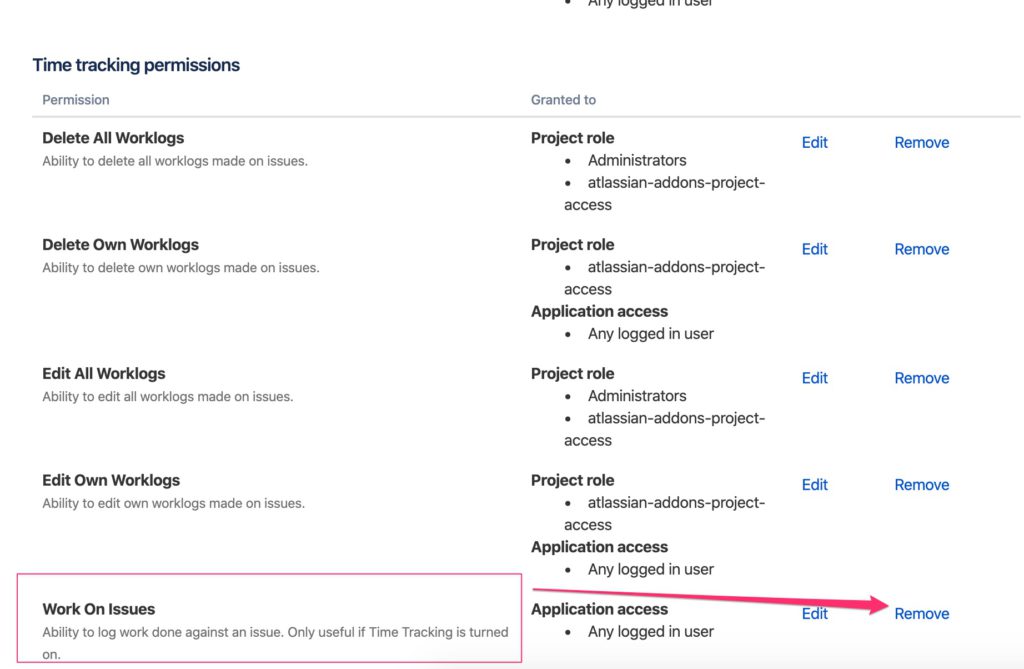Edit the Edit All Worklogs permission
Viewport: 1024px width, 669px height.
click(x=814, y=378)
